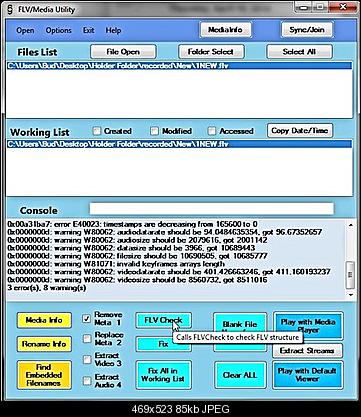Click the audiosize should be 2079616 warning
Screen dimensions: 361x417
click(137, 240)
